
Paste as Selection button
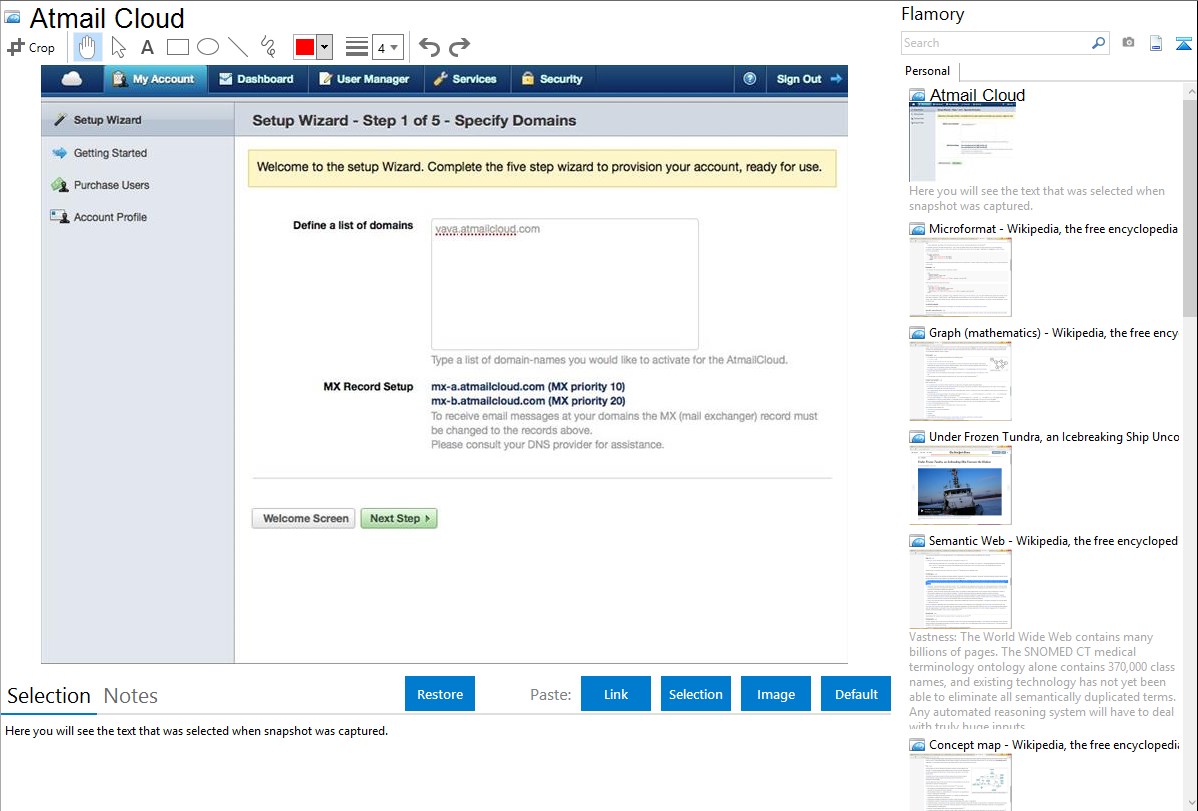(695, 694)
